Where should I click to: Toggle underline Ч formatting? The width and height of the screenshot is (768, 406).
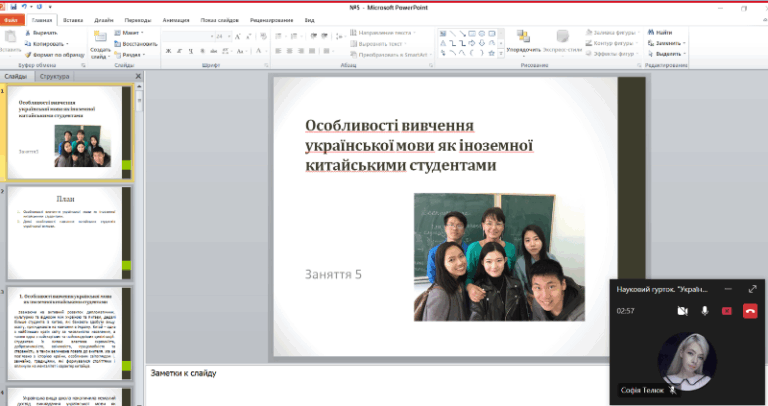pyautogui.click(x=191, y=51)
